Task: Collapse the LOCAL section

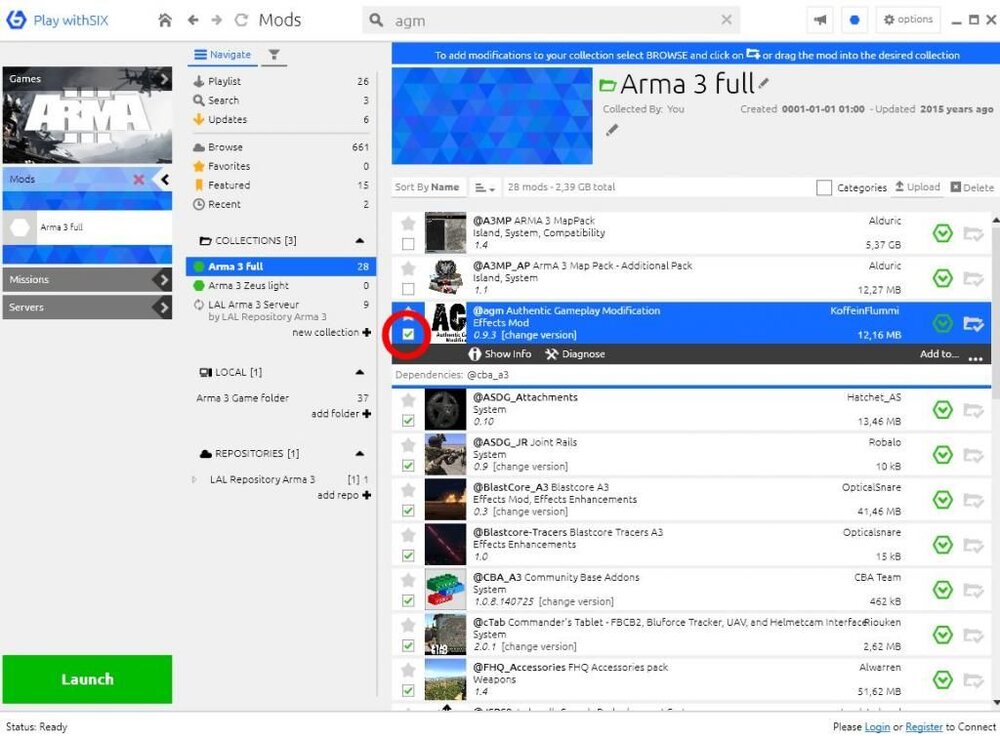Action: [x=360, y=372]
